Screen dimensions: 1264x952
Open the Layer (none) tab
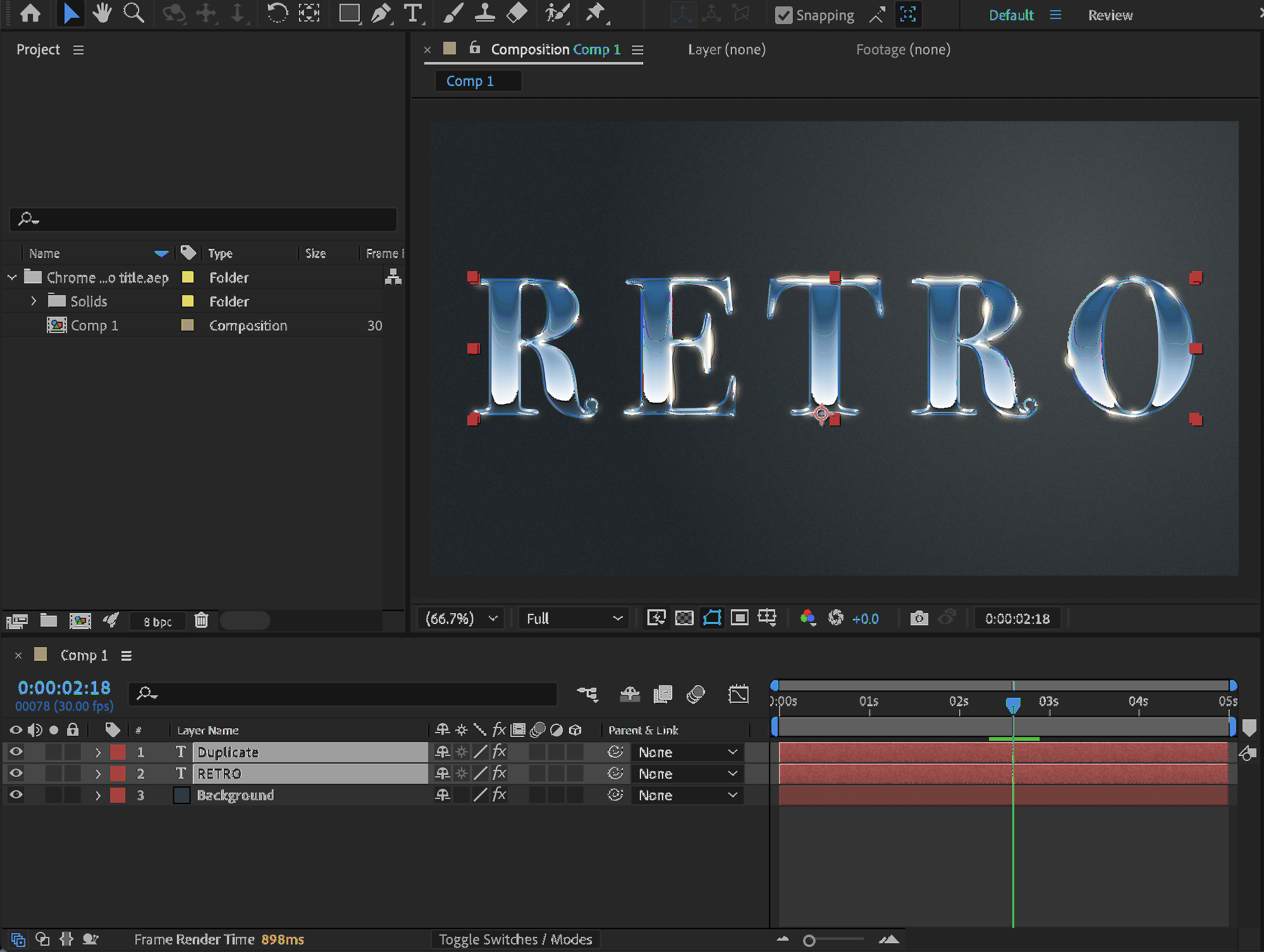[x=727, y=49]
